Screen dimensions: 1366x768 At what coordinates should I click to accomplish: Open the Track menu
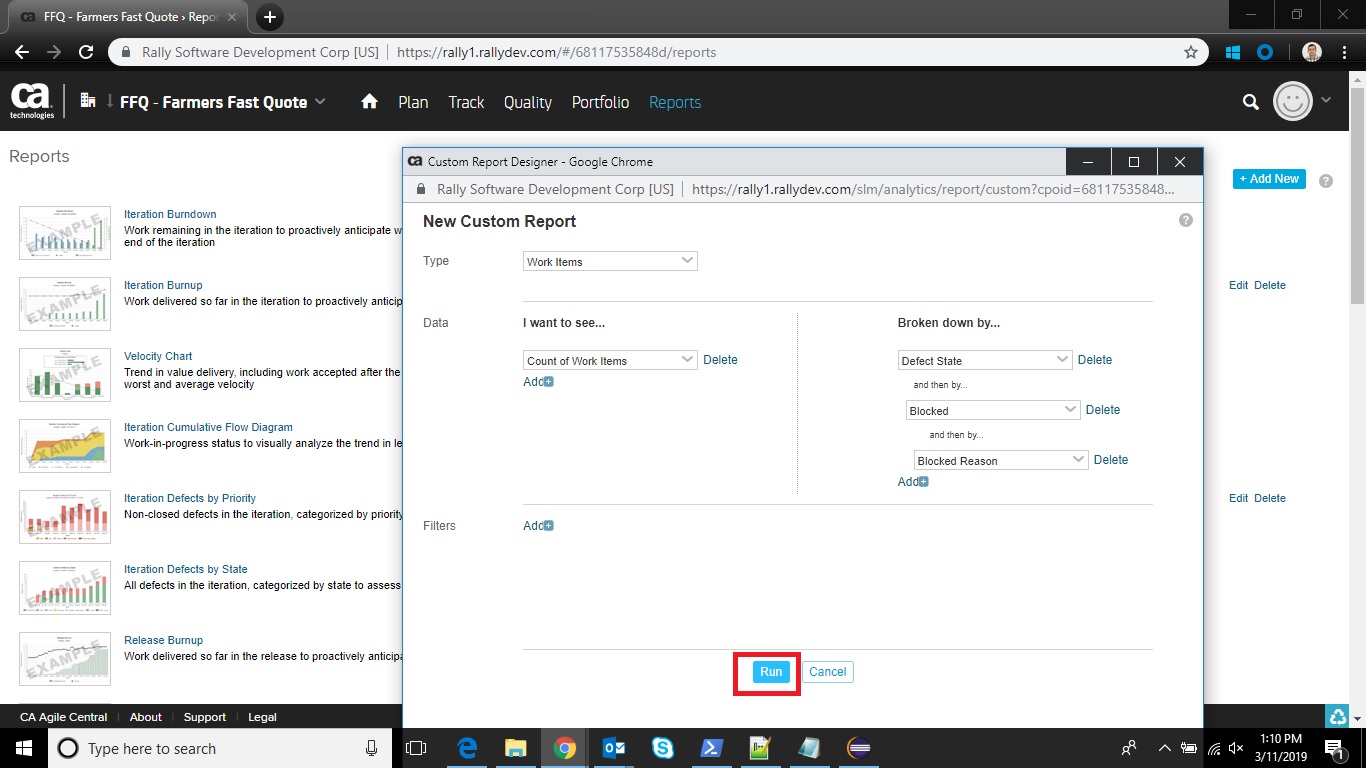(x=466, y=102)
